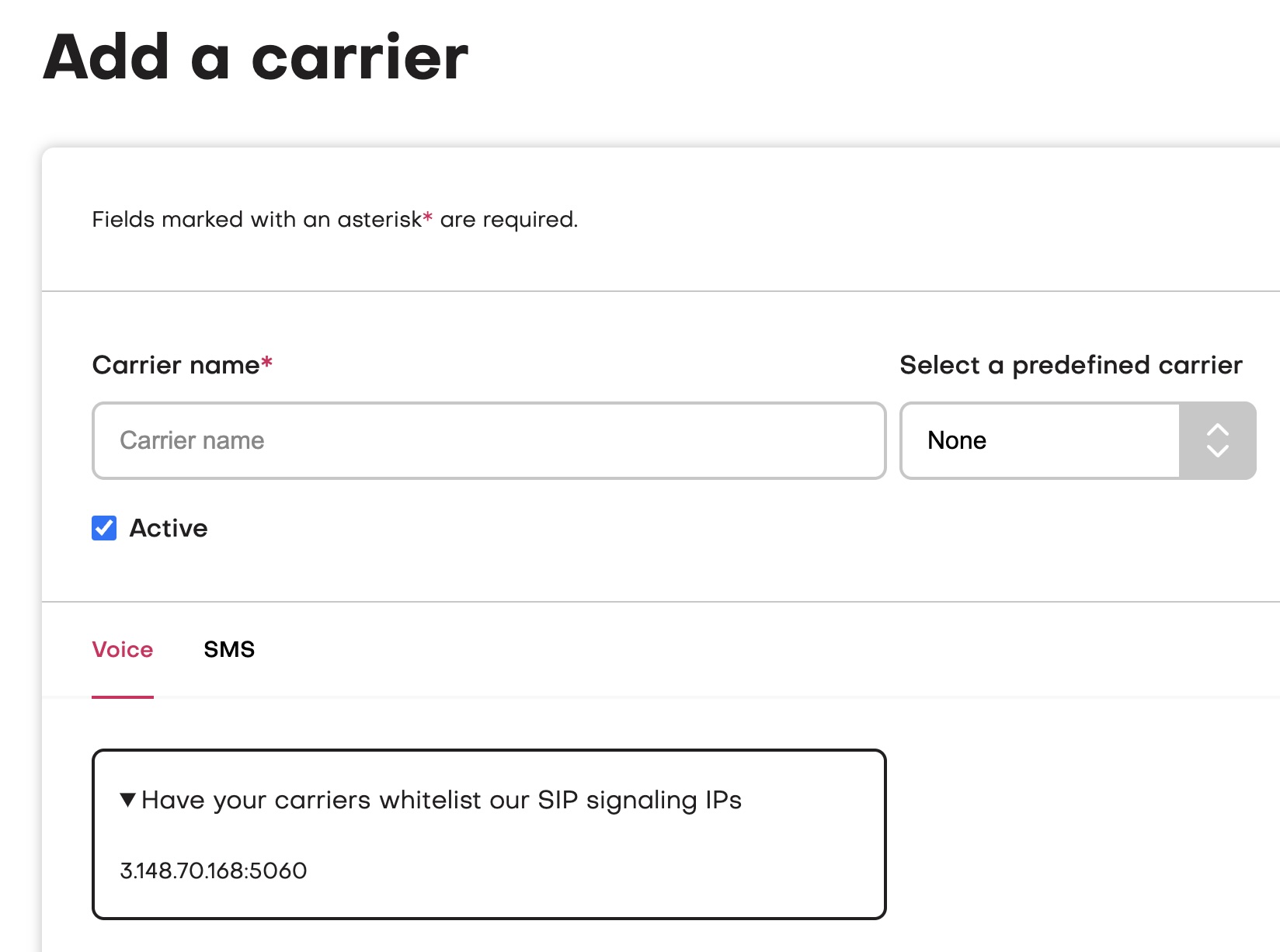Viewport: 1280px width, 952px height.
Task: Click the pink underline below the Voice tab
Action: point(124,697)
